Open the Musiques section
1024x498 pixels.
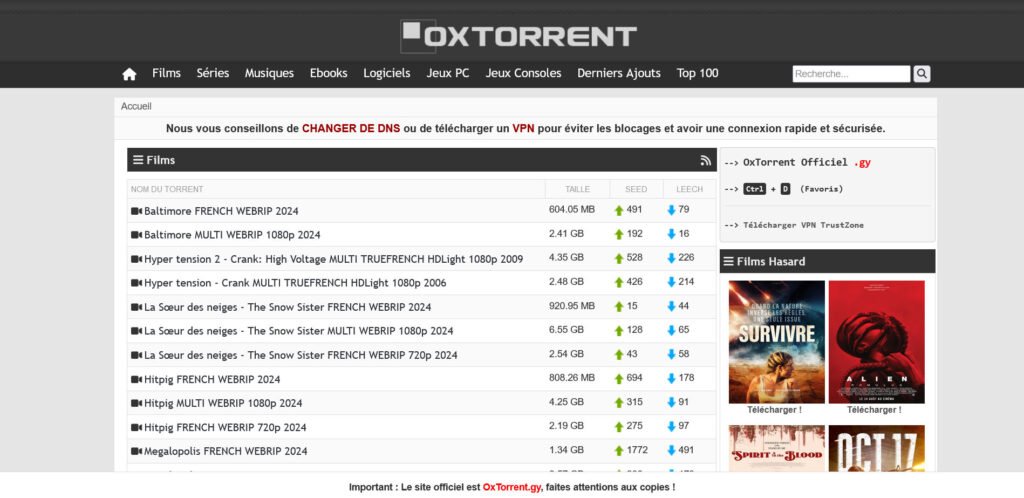click(x=269, y=73)
